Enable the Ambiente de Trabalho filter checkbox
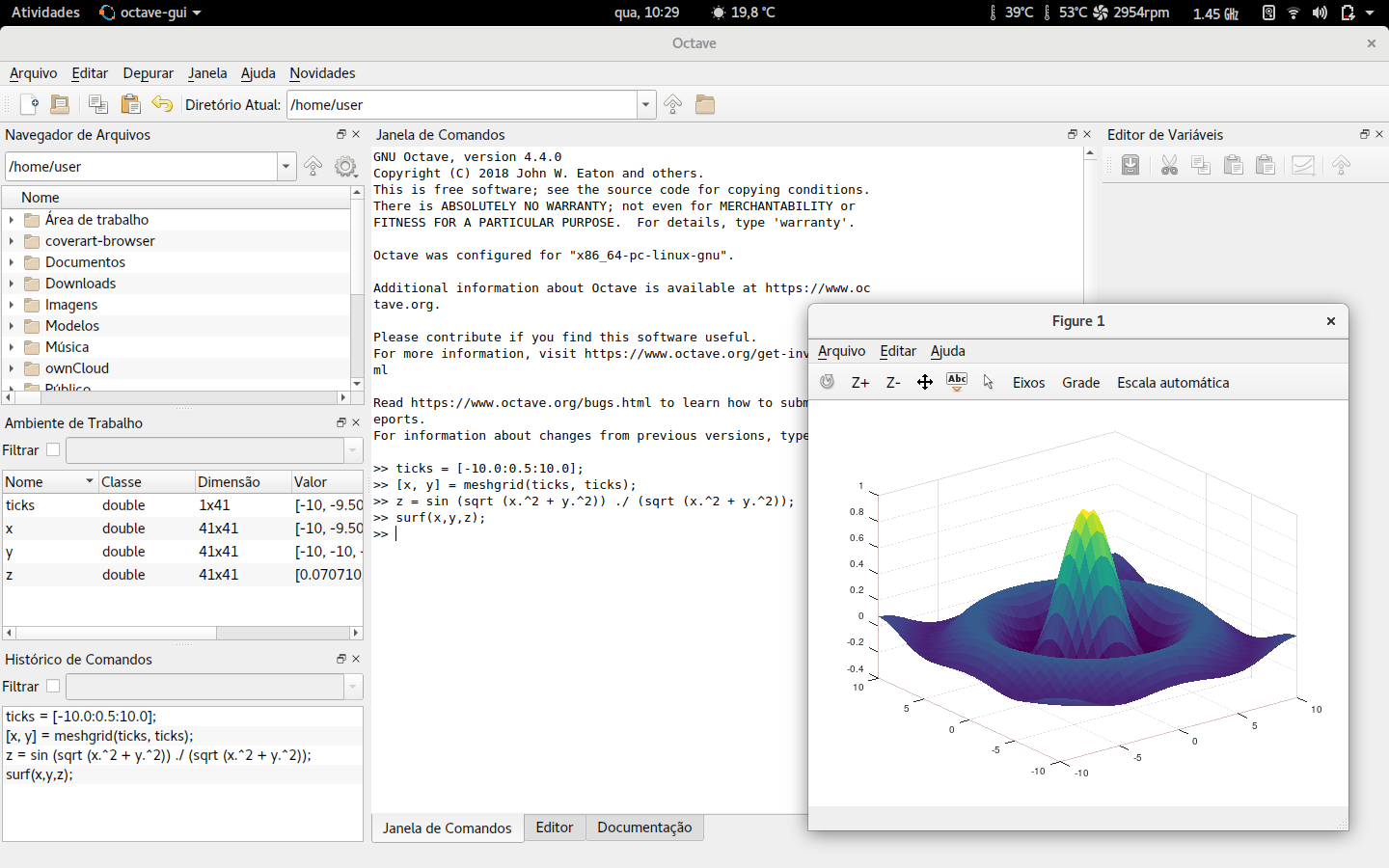The image size is (1389, 868). point(53,449)
